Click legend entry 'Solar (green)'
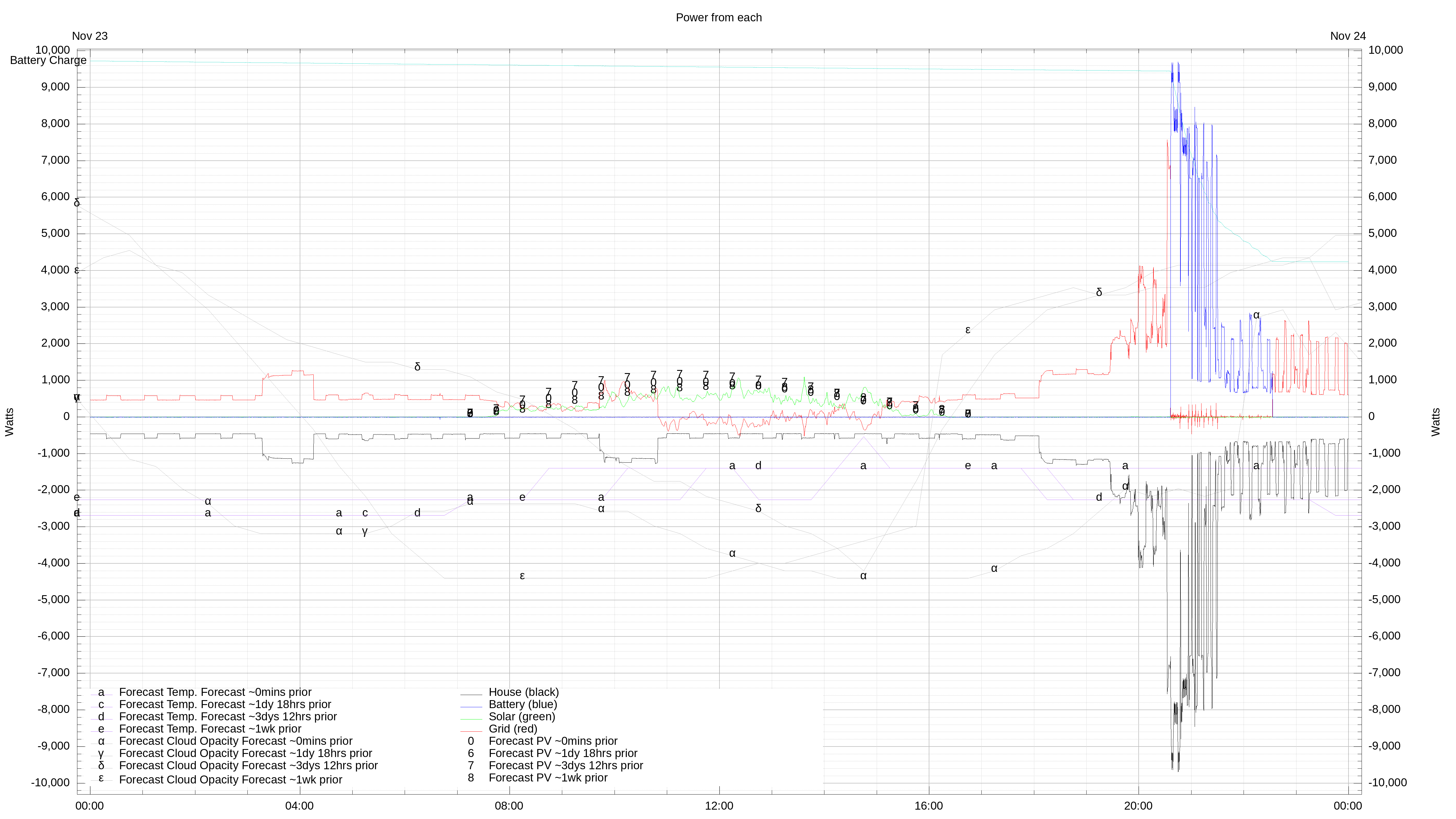The image size is (1456, 819). click(522, 717)
